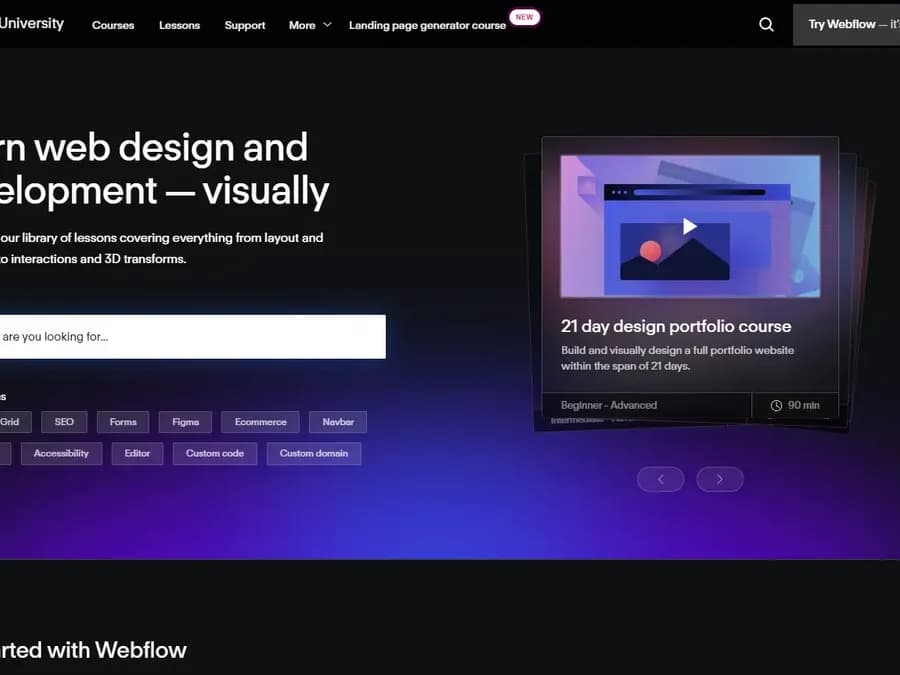Select the Custom code topic tag
The height and width of the screenshot is (675, 900).
215,453
